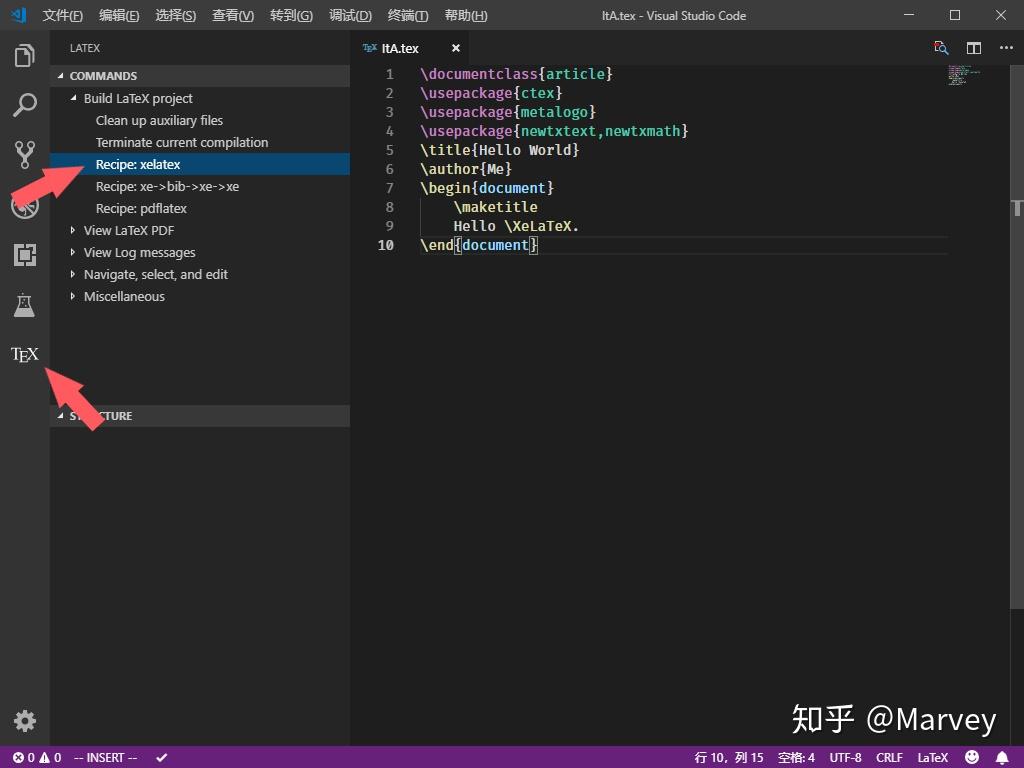Viewport: 1024px width, 768px height.
Task: Open the Explorer view in activity bar
Action: point(24,55)
